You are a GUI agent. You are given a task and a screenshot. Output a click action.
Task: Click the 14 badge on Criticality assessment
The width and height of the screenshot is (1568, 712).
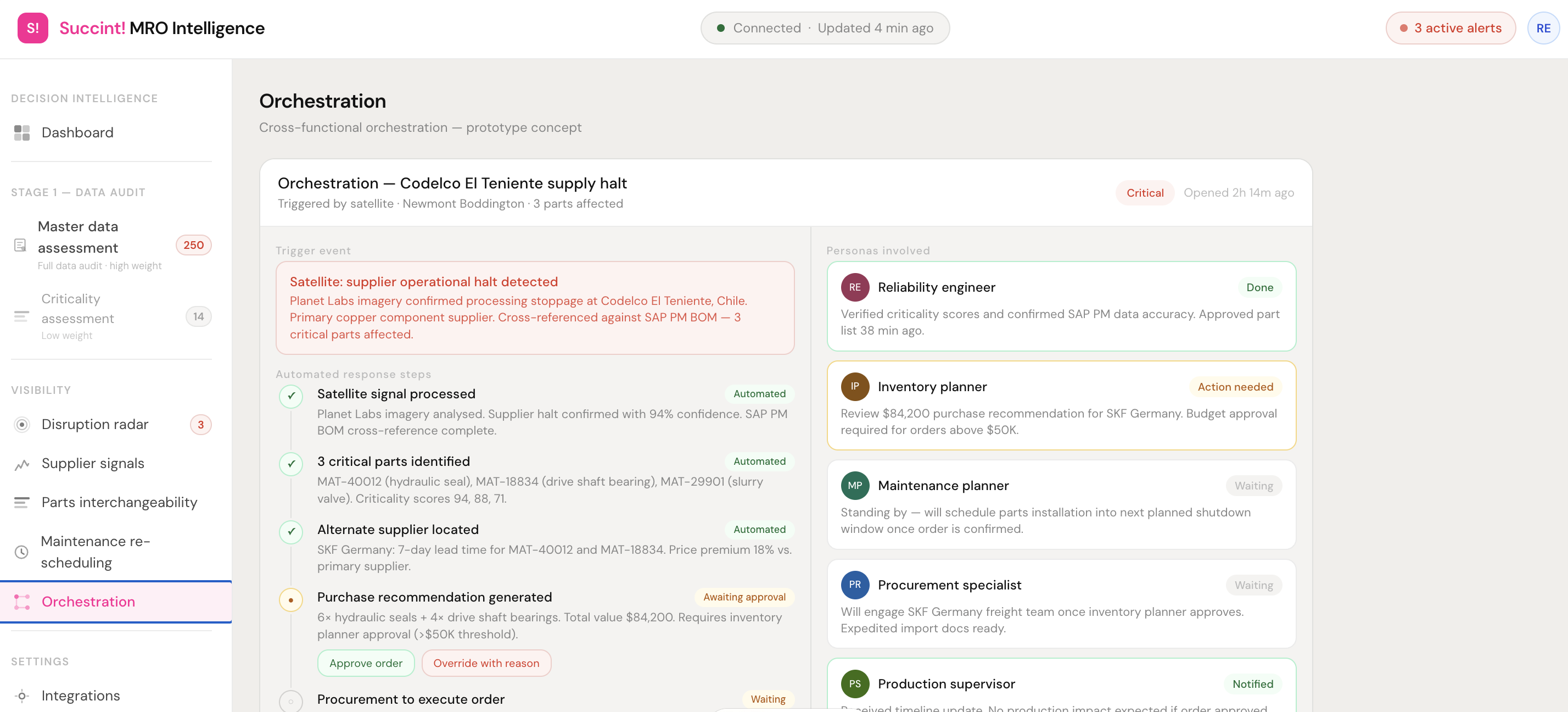(198, 316)
